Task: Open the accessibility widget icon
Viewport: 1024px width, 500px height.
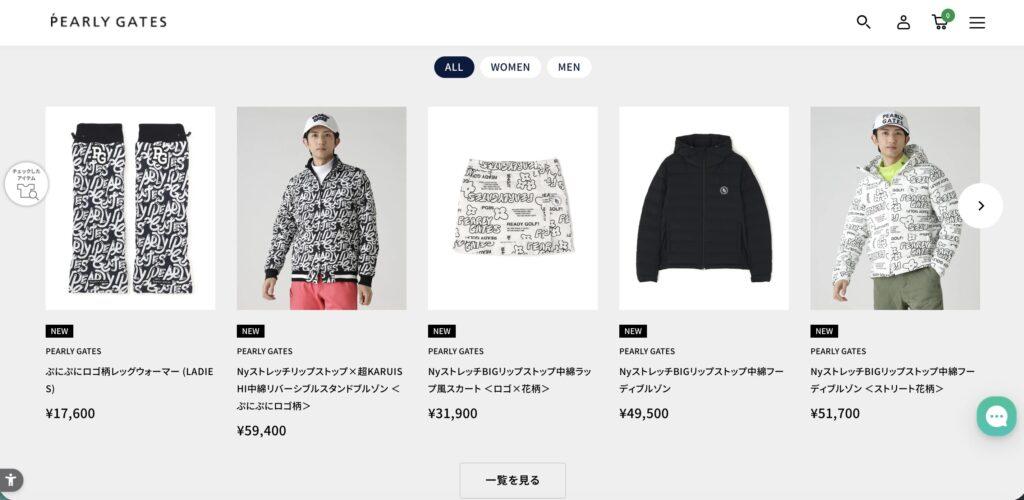Action: coord(10,480)
